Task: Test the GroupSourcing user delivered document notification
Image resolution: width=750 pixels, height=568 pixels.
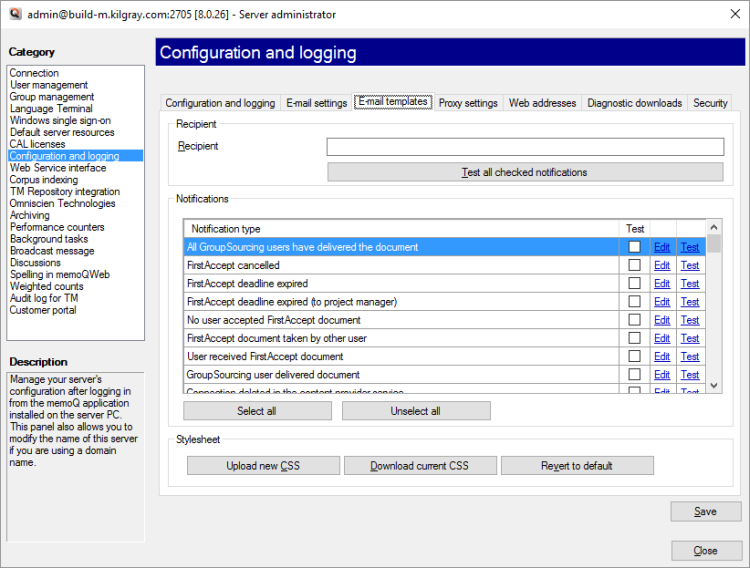Action: click(690, 375)
